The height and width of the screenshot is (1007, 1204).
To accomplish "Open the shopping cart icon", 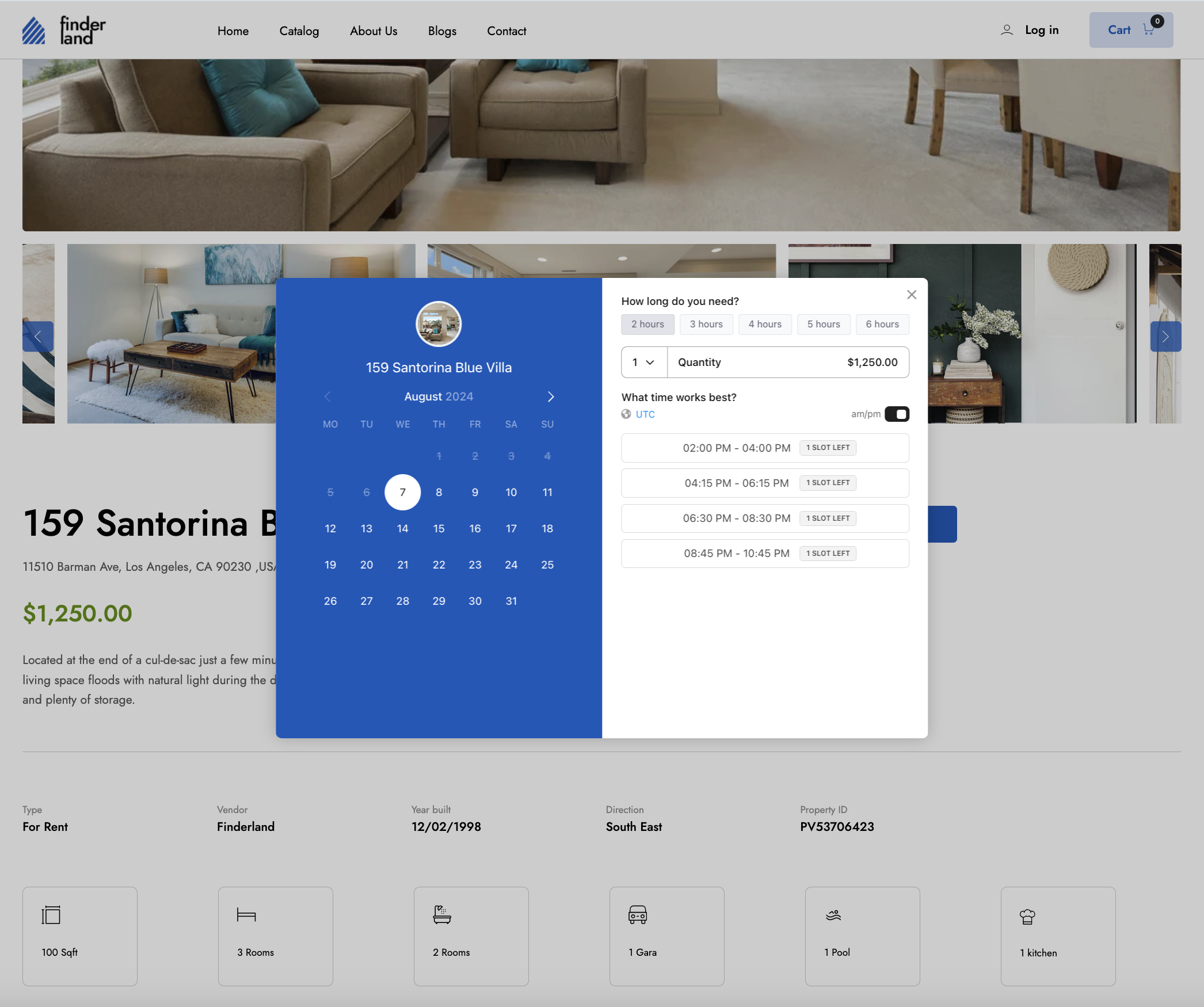I will point(1149,30).
